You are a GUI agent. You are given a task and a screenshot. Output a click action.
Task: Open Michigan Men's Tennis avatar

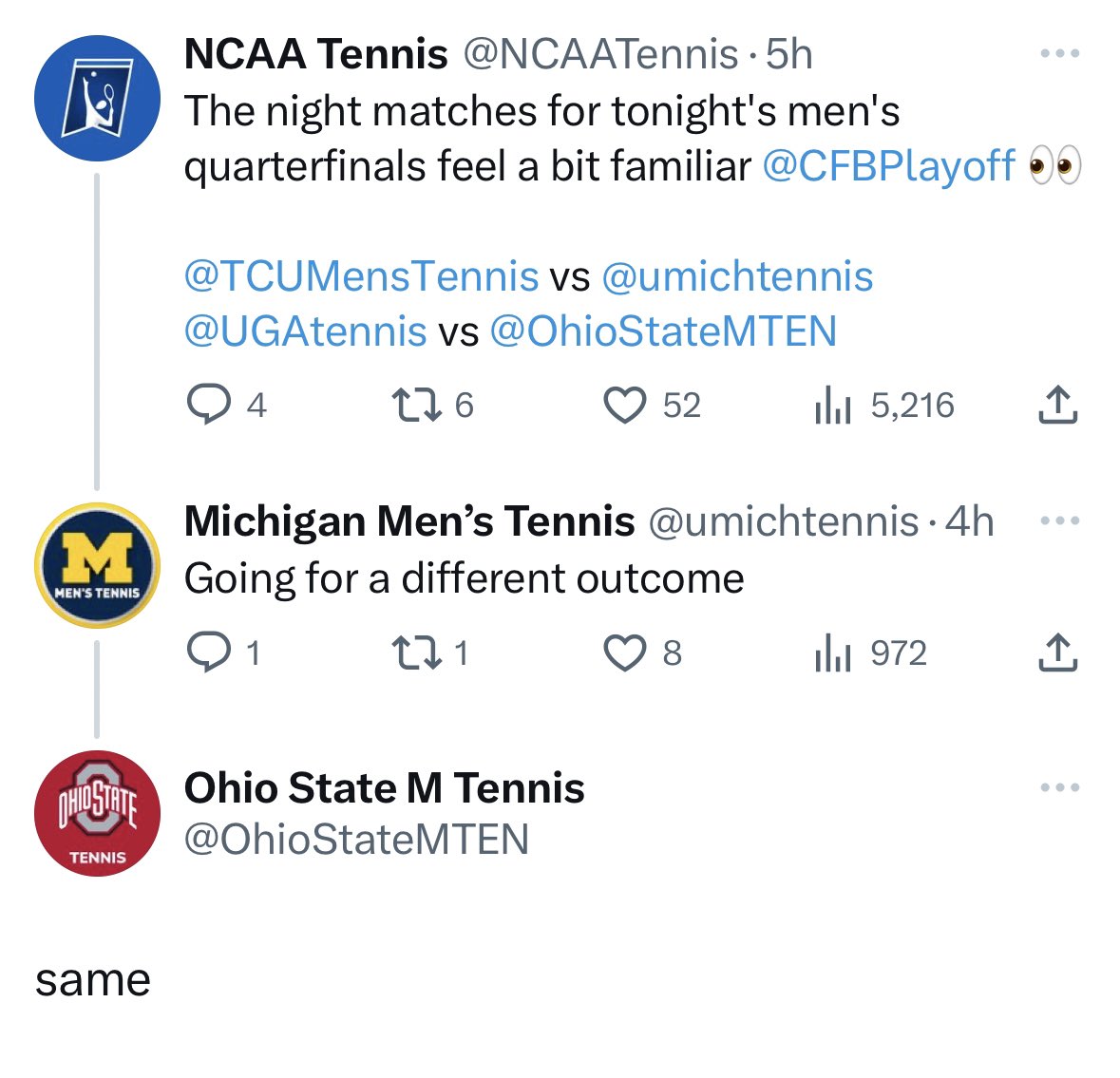click(x=97, y=565)
